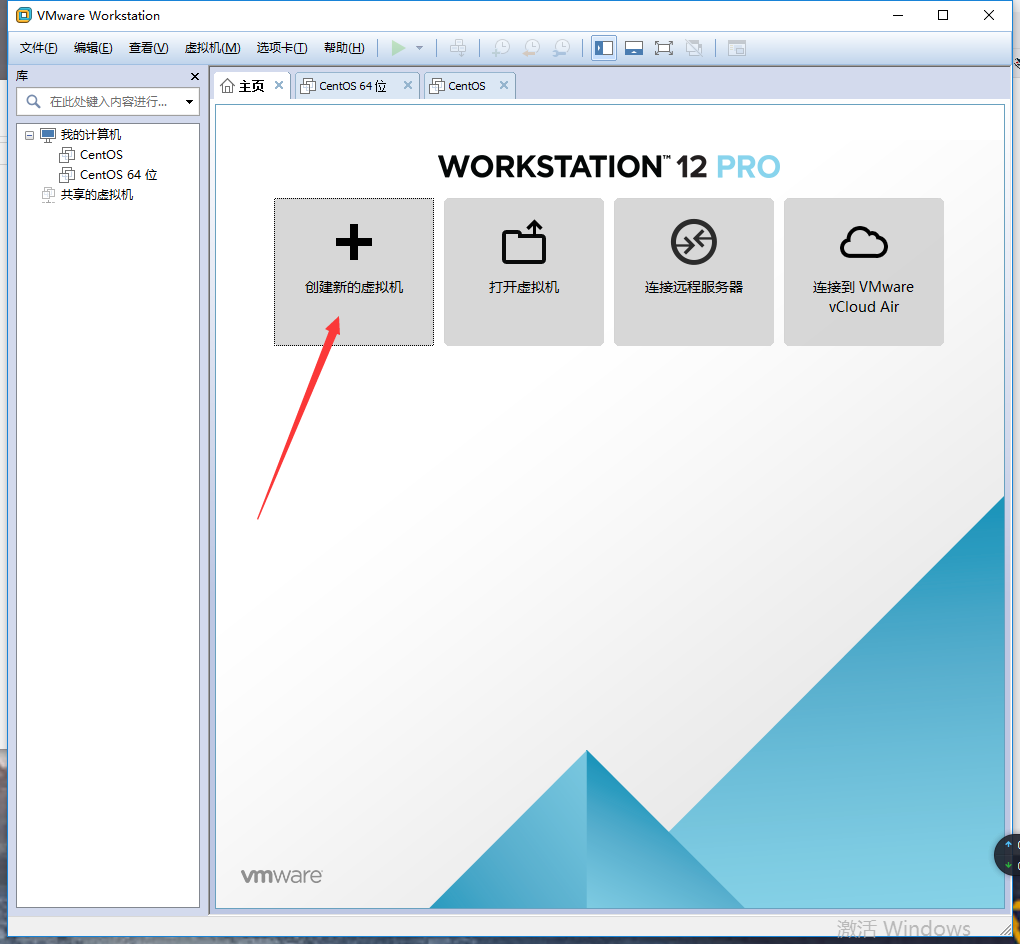Click the send Ctrl+Alt+Del toolbar icon

(458, 48)
